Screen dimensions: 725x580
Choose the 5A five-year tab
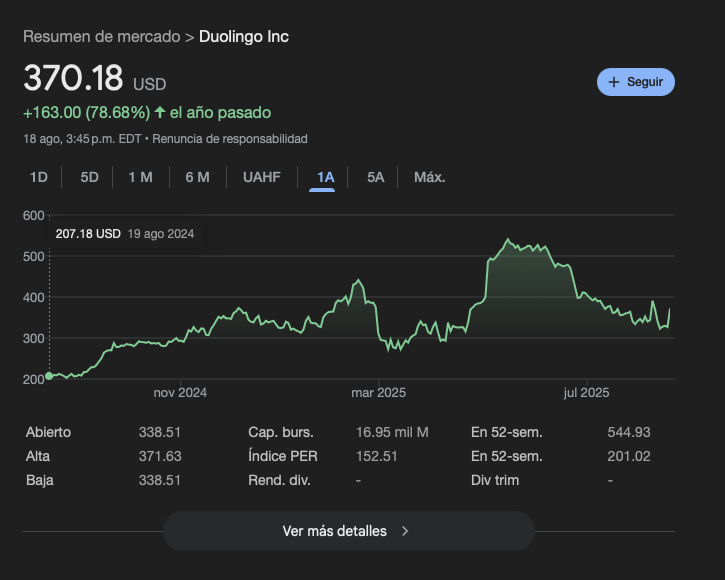click(x=375, y=177)
